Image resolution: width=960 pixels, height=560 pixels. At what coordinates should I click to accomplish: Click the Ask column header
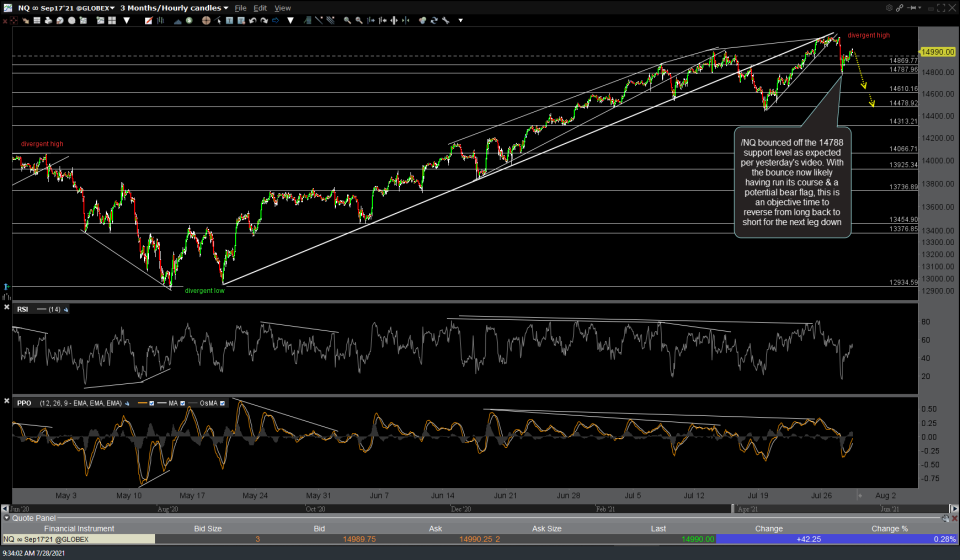pyautogui.click(x=435, y=528)
